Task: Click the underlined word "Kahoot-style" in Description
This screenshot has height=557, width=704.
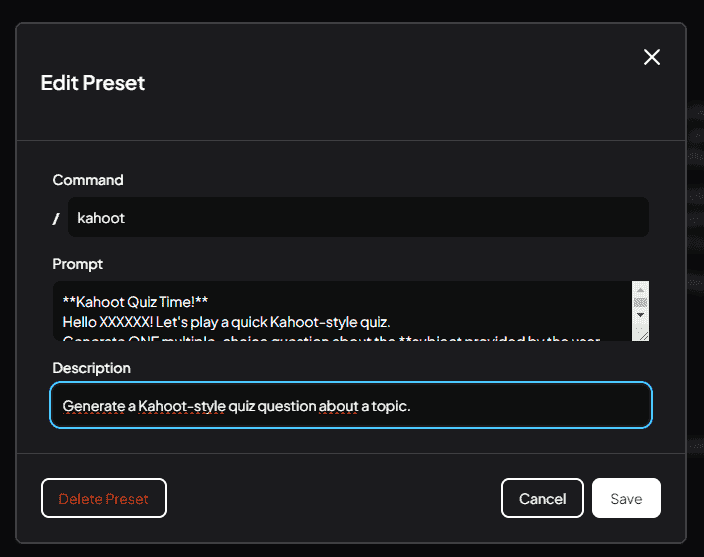Action: (x=181, y=406)
